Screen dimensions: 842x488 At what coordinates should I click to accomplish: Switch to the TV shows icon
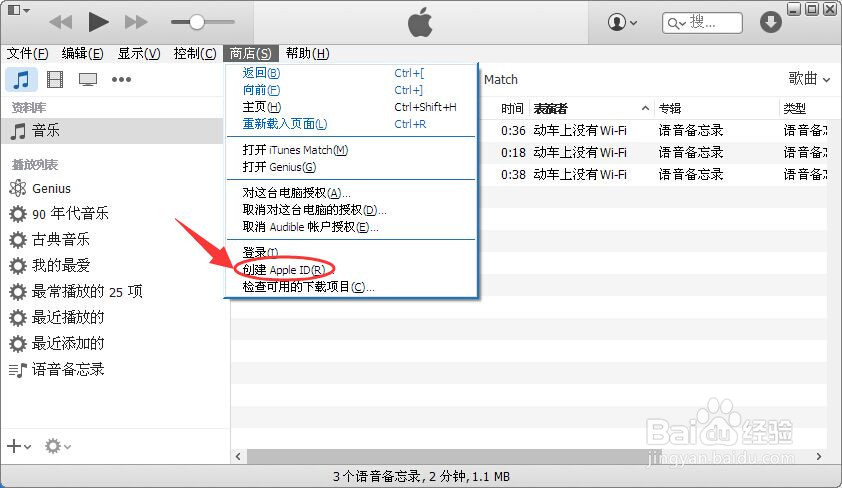pos(88,79)
